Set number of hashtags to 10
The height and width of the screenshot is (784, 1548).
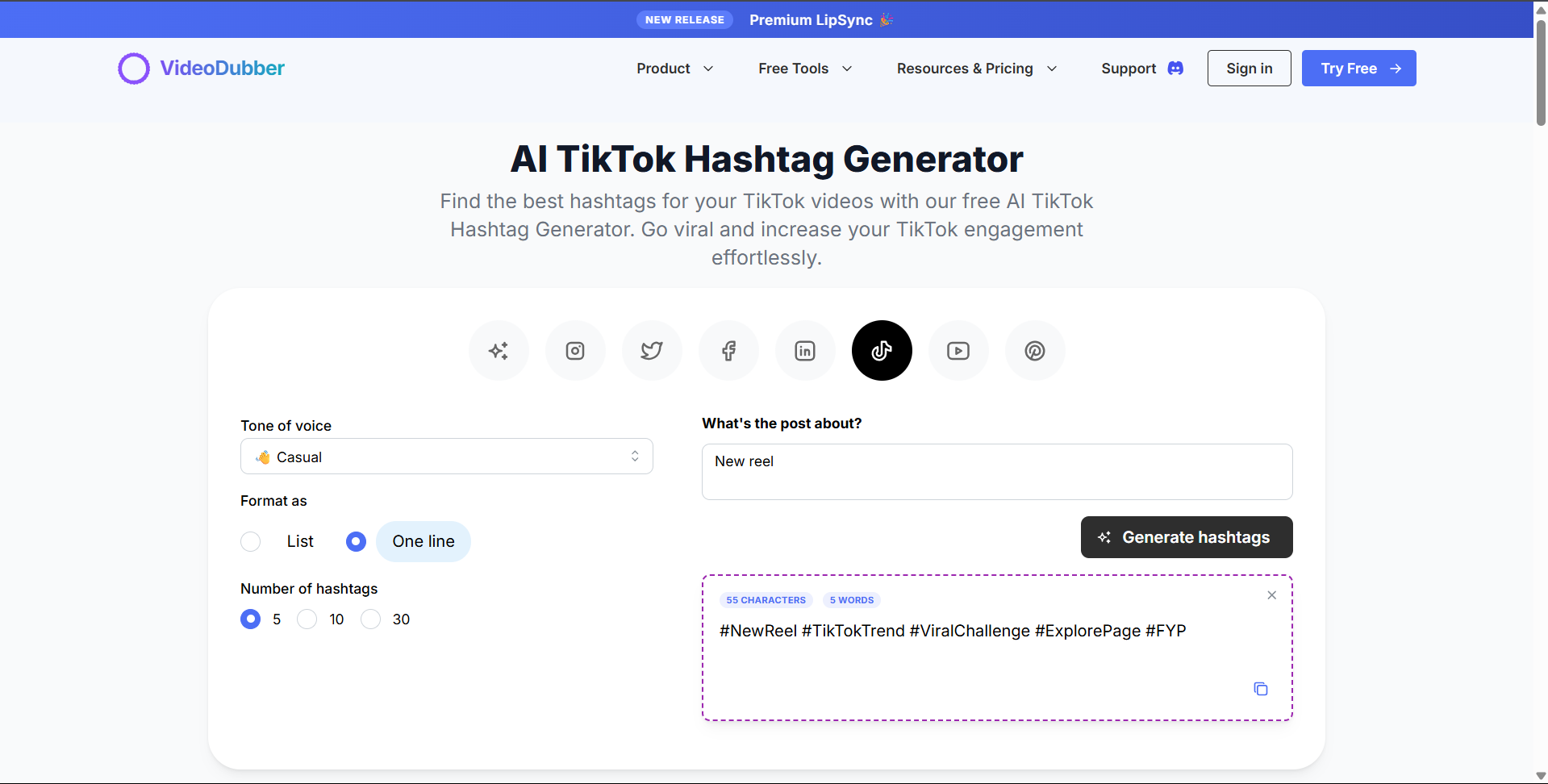click(307, 619)
